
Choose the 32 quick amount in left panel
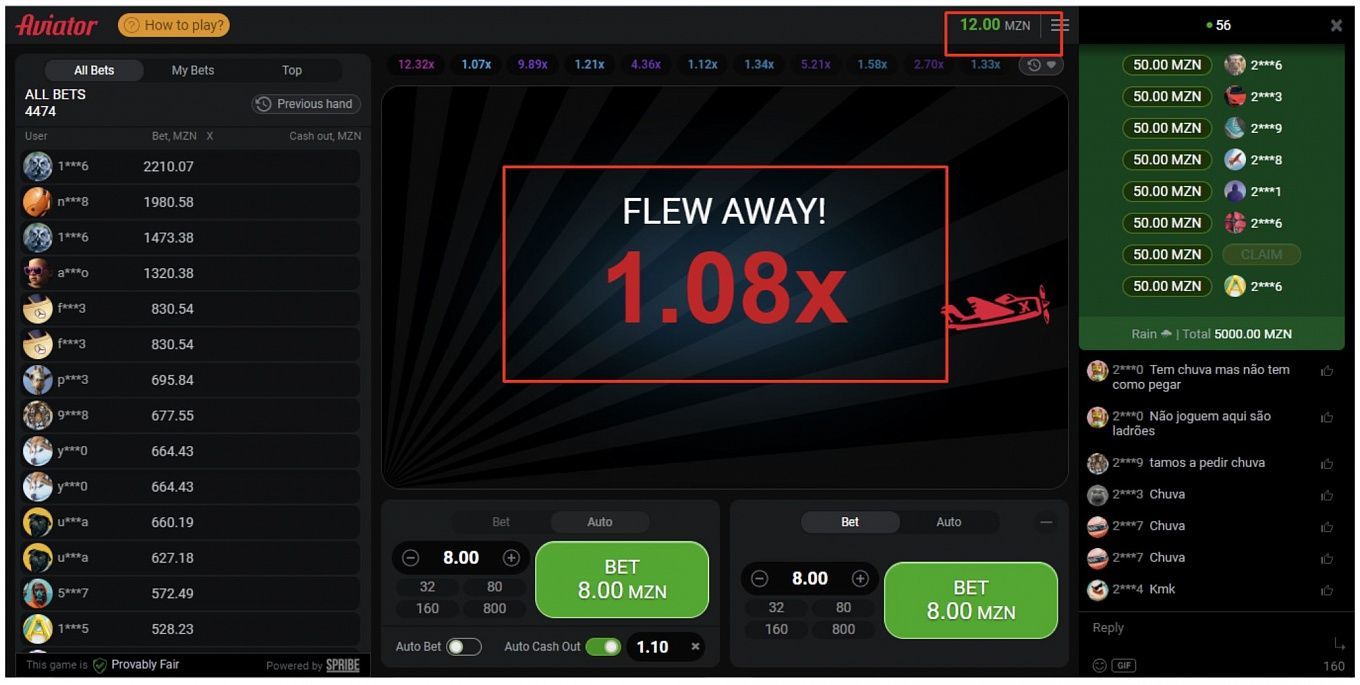pyautogui.click(x=427, y=587)
